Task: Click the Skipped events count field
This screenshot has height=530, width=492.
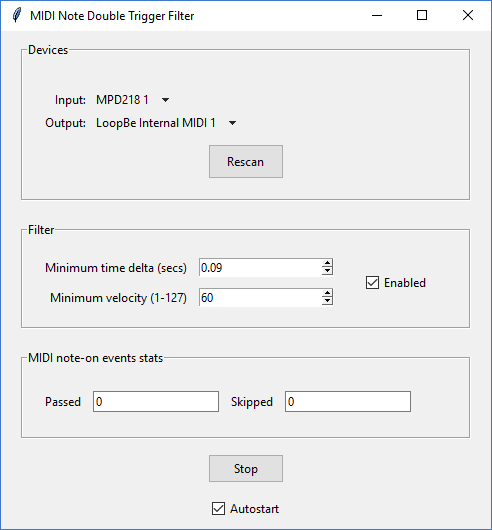Action: pyautogui.click(x=348, y=402)
